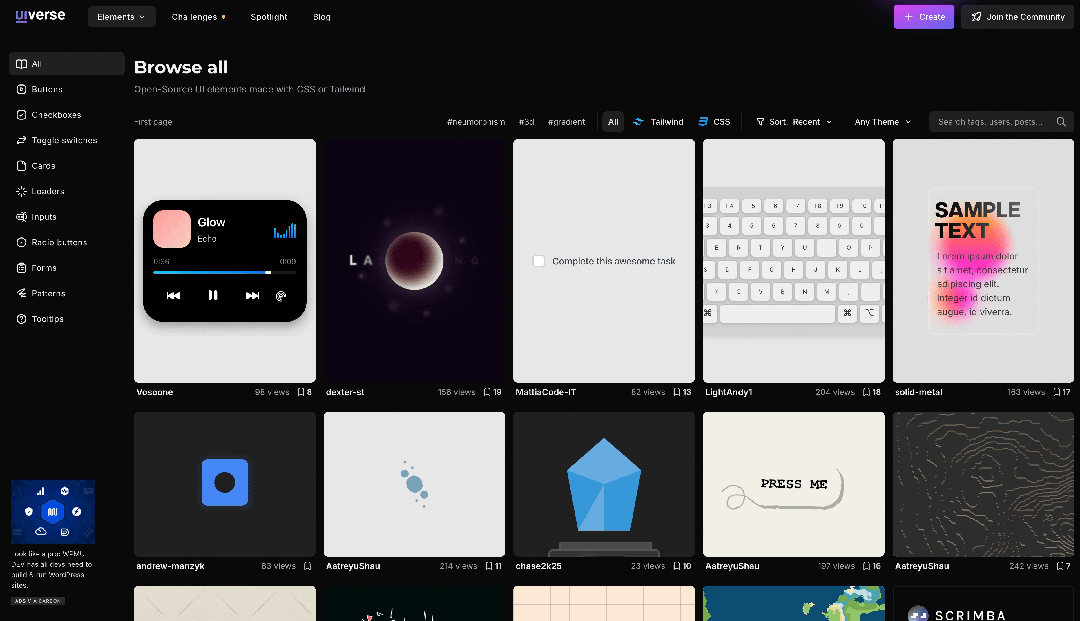Click the bookmark icon on Vosoone's post
1080x621 pixels.
click(301, 392)
